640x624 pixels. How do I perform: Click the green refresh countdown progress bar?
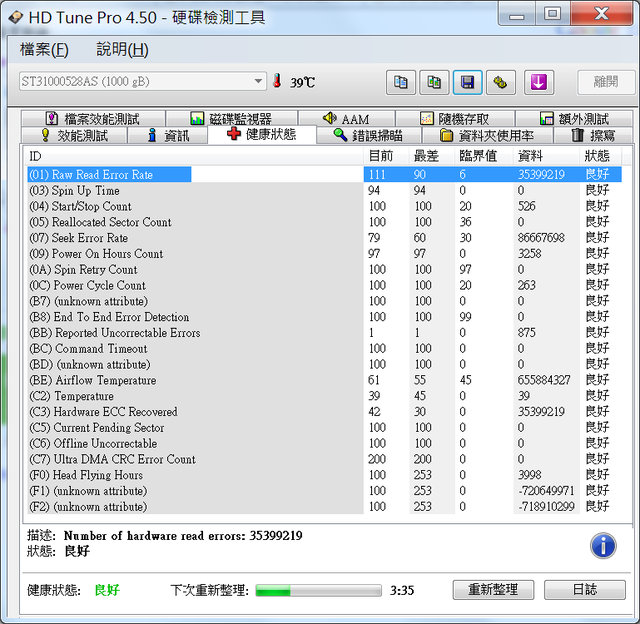tap(318, 590)
